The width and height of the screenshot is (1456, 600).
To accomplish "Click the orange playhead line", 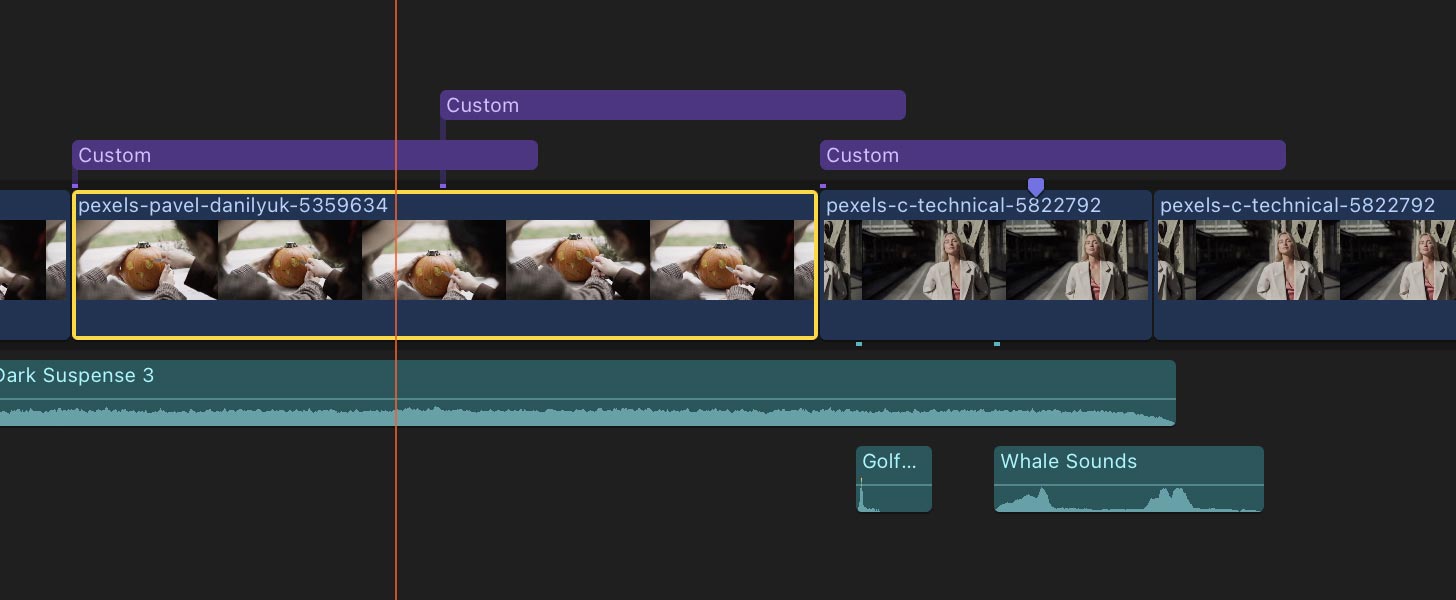I will pos(396,300).
